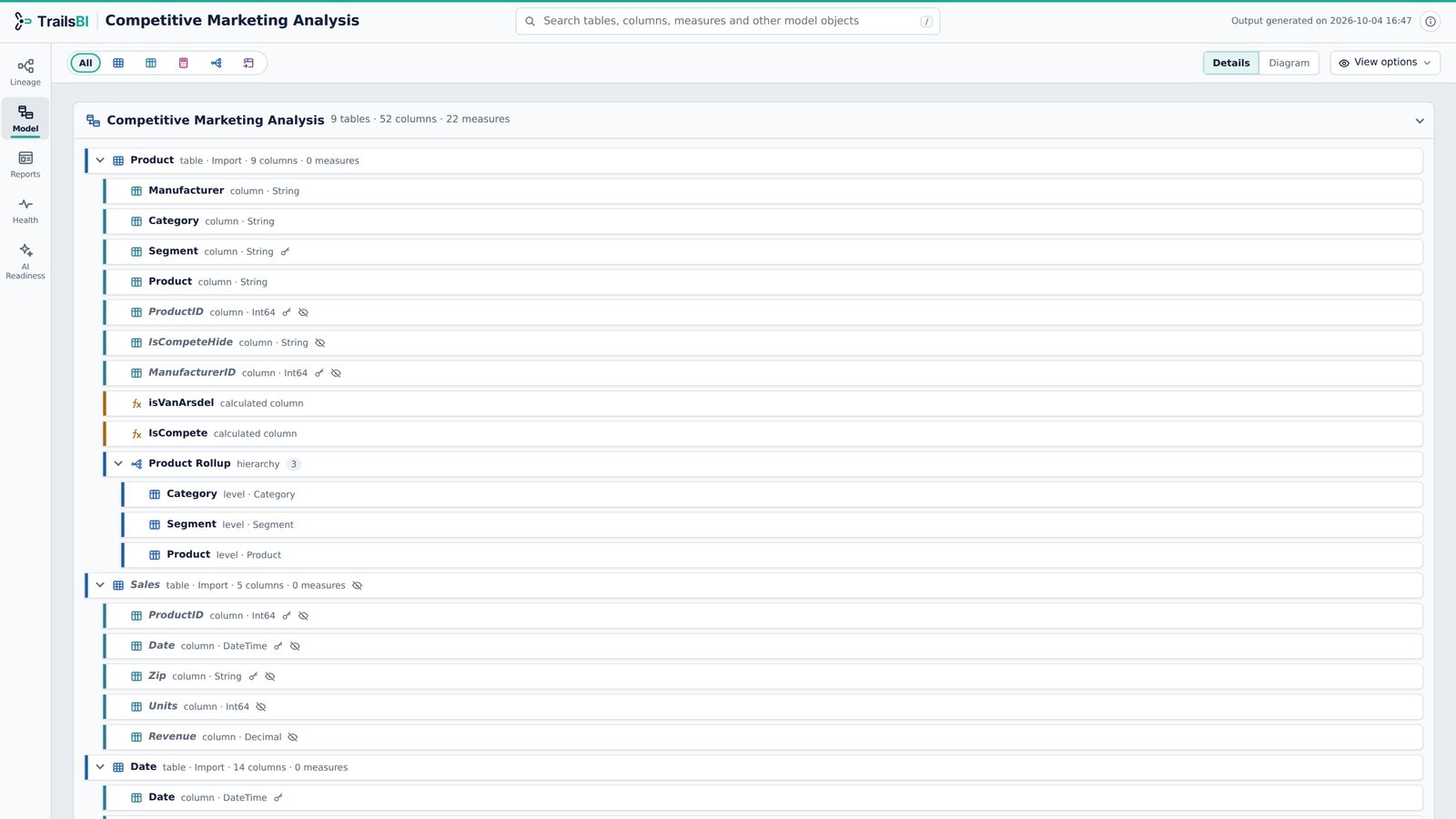The image size is (1456, 819).
Task: Click the hidden-eye icon on the Revenue column
Action: click(292, 737)
